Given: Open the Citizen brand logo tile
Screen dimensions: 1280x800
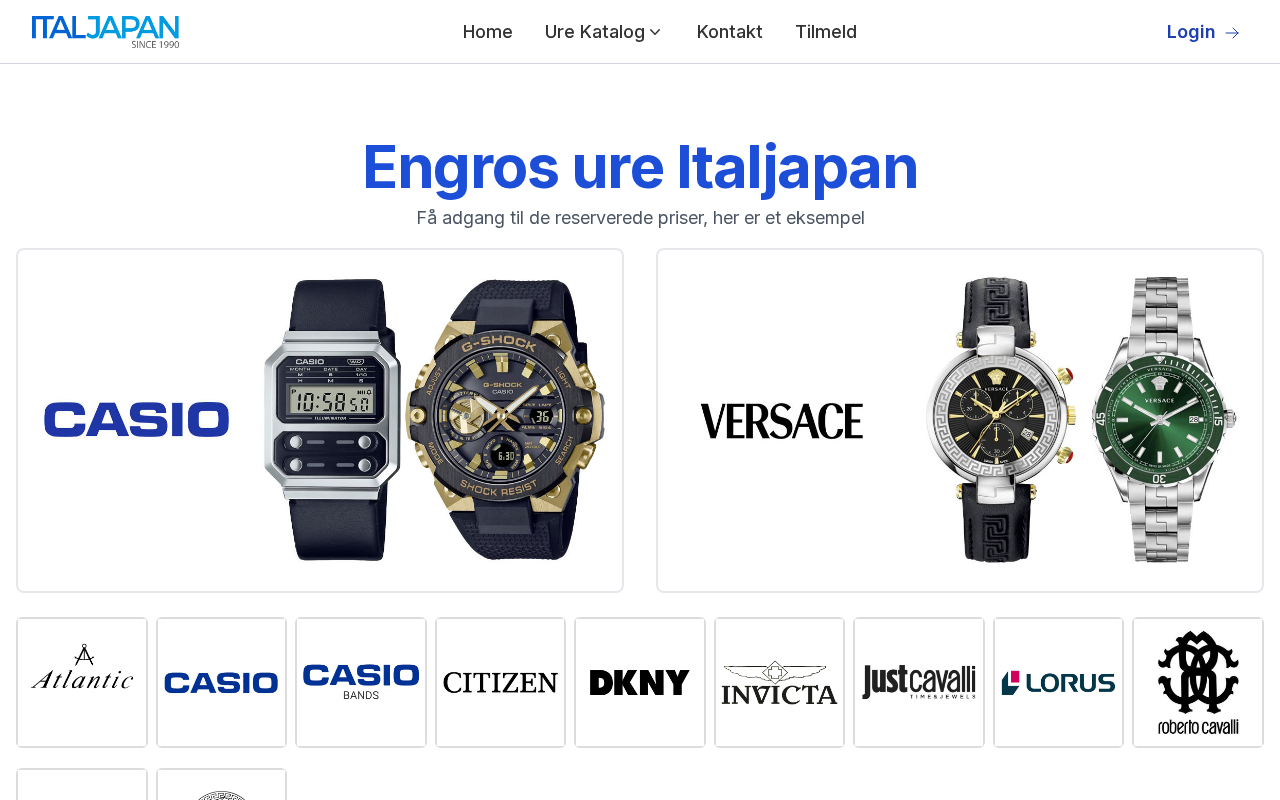Looking at the screenshot, I should (x=500, y=682).
